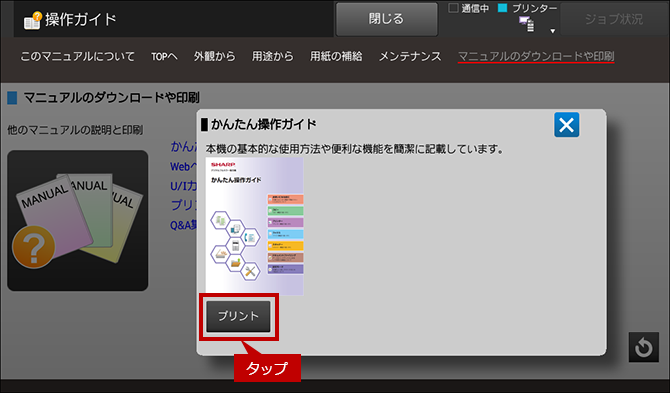Screen dimensions: 670x393
Task: Open the Q&A集 link behind the dialog
Action: [184, 225]
